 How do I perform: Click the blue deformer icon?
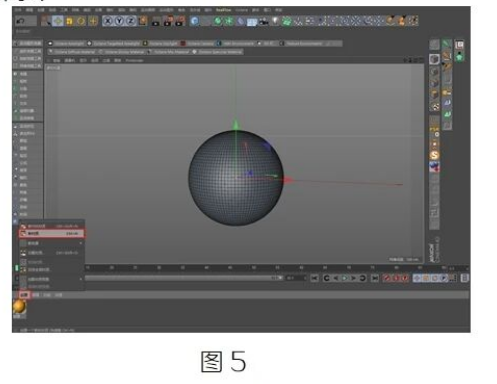240,21
